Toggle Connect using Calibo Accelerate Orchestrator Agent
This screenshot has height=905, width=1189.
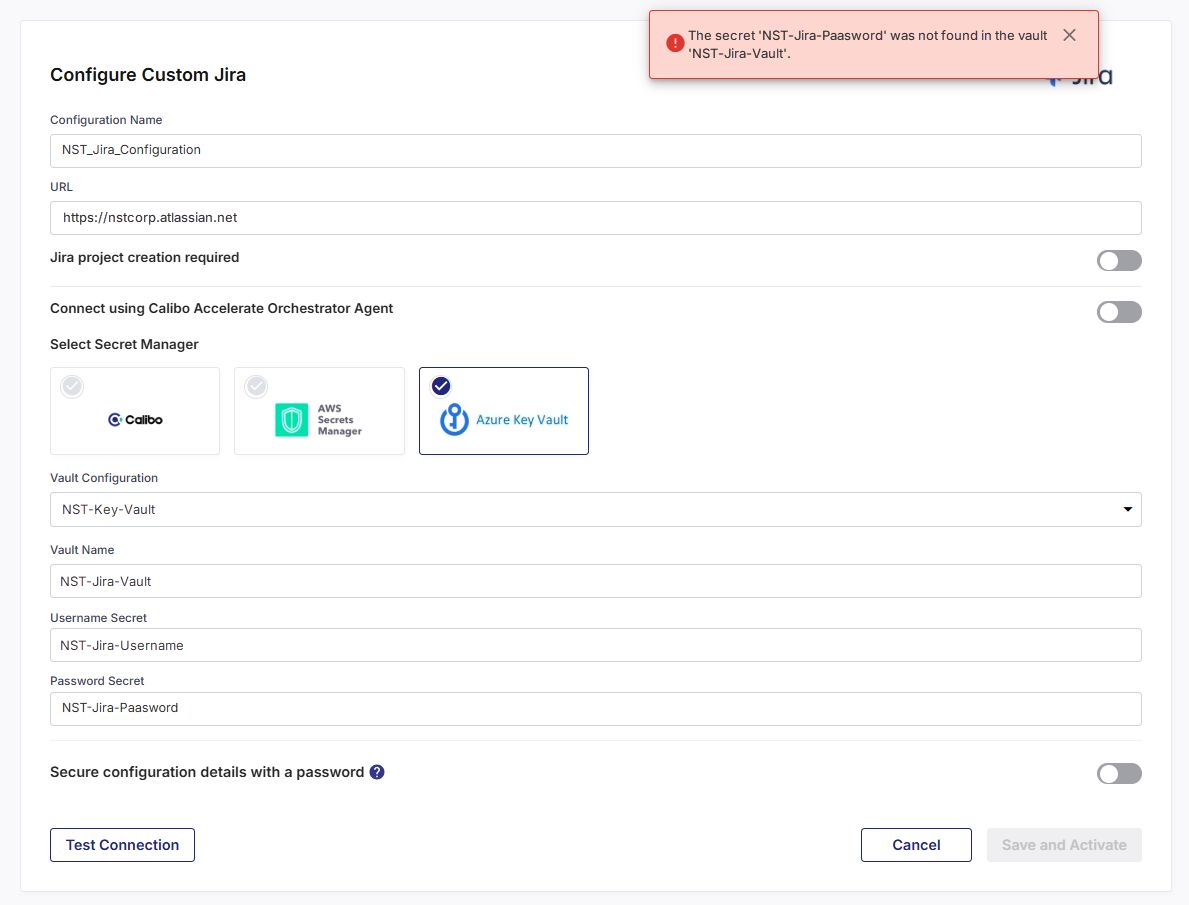[x=1118, y=312]
